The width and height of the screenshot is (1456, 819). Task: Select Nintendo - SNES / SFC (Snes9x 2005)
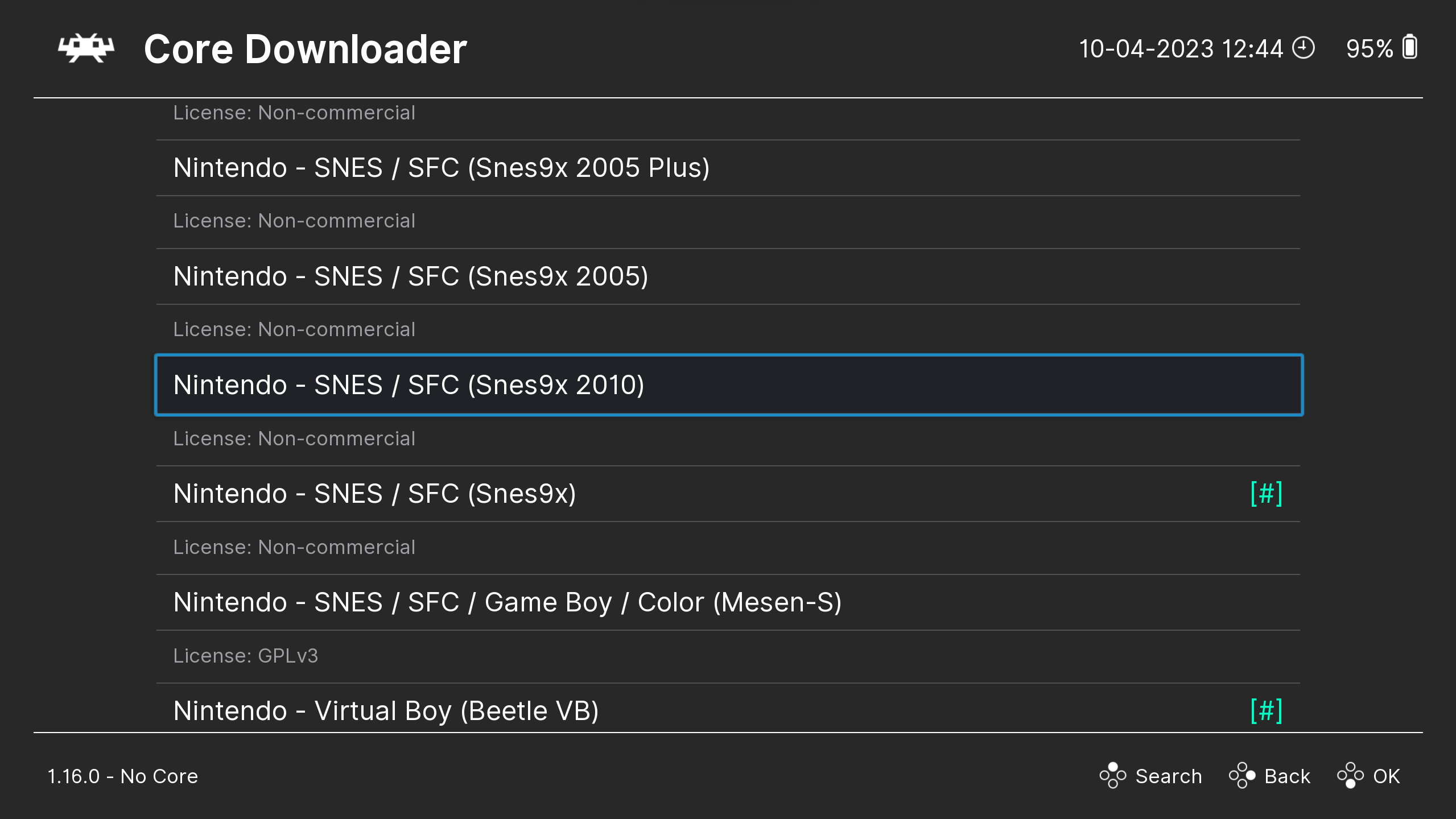[728, 277]
